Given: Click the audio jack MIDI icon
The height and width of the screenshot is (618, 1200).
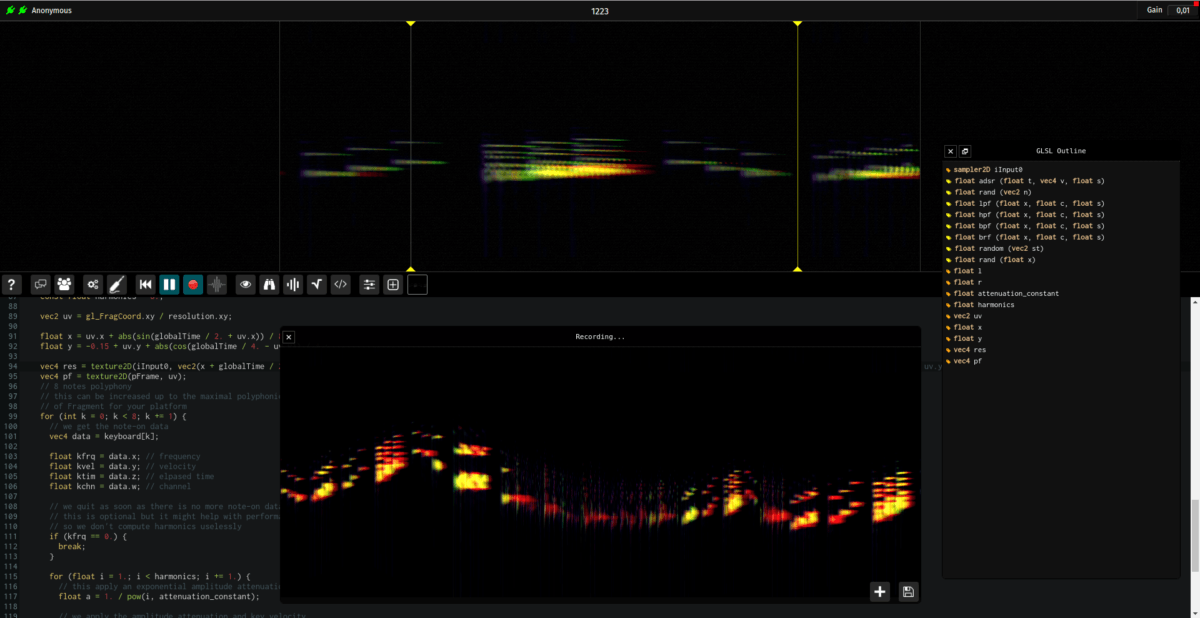Looking at the screenshot, I should point(117,285).
